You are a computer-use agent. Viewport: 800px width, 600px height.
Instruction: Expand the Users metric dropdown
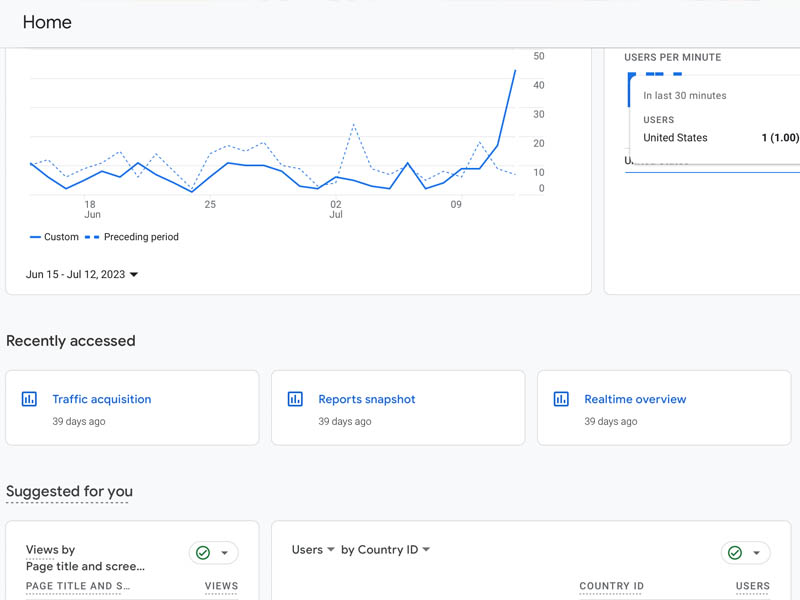pos(313,549)
